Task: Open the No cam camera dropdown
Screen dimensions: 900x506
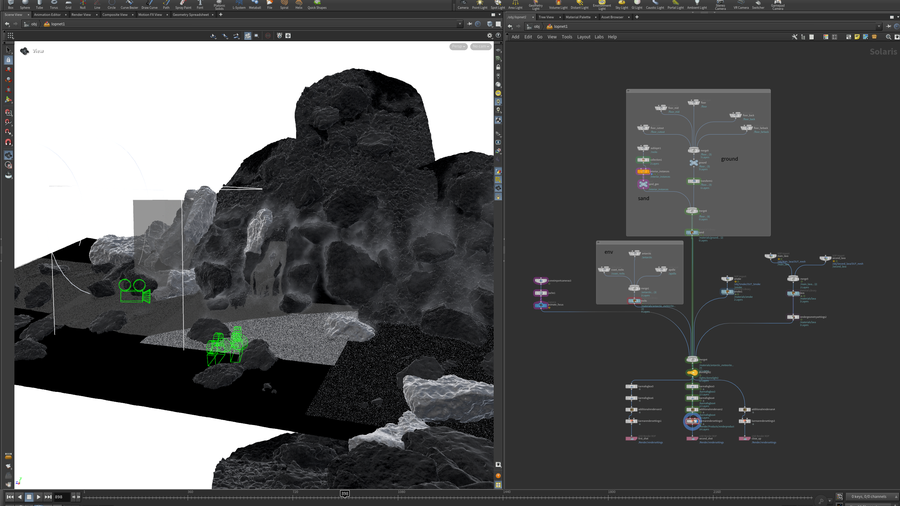Action: click(481, 46)
